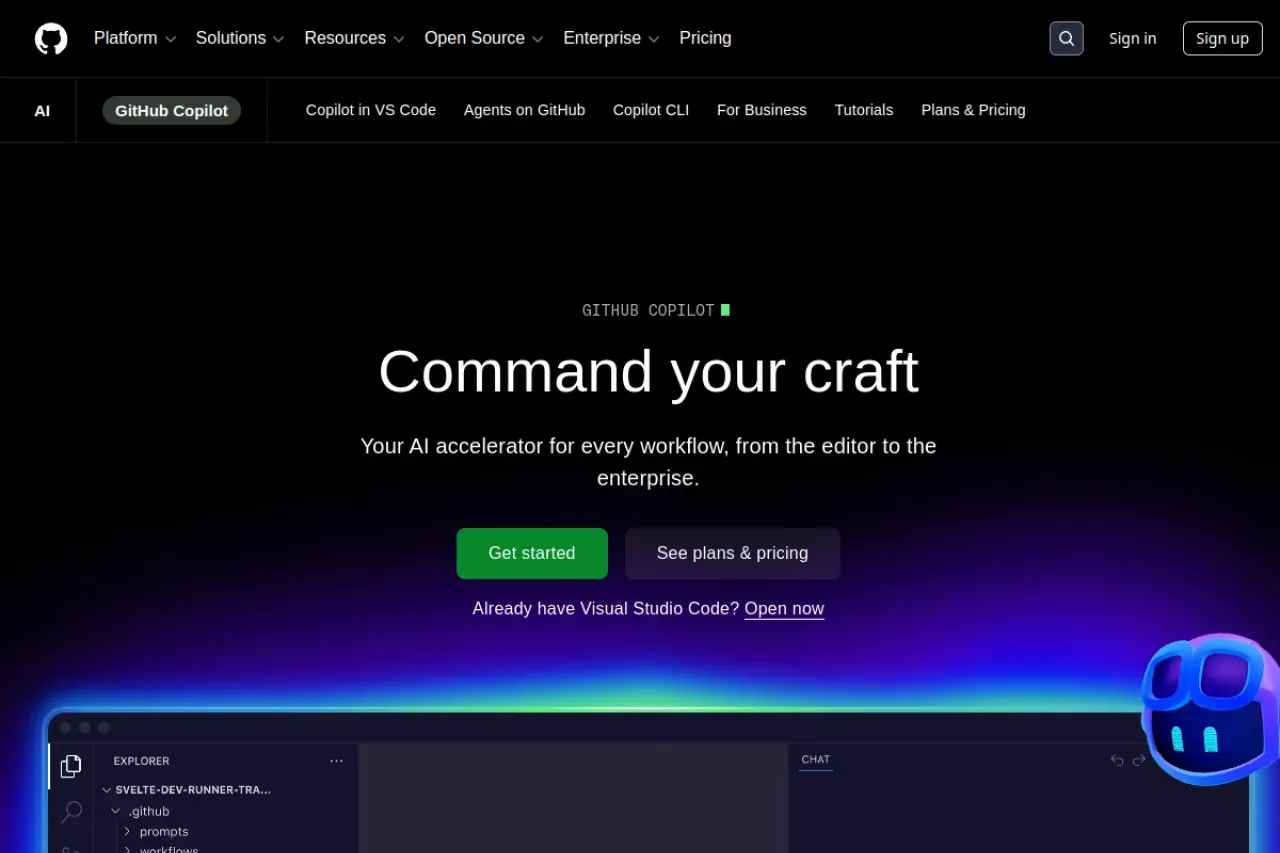This screenshot has width=1280, height=853.
Task: Expand the Solutions dropdown menu
Action: 240,38
